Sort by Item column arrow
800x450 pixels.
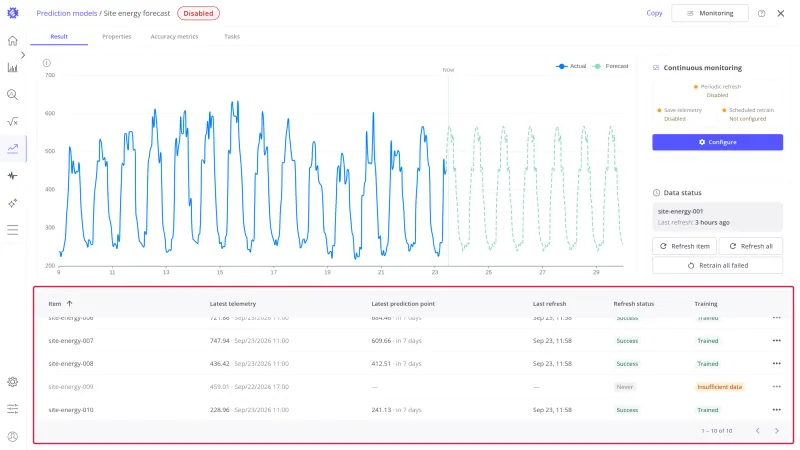coord(69,304)
